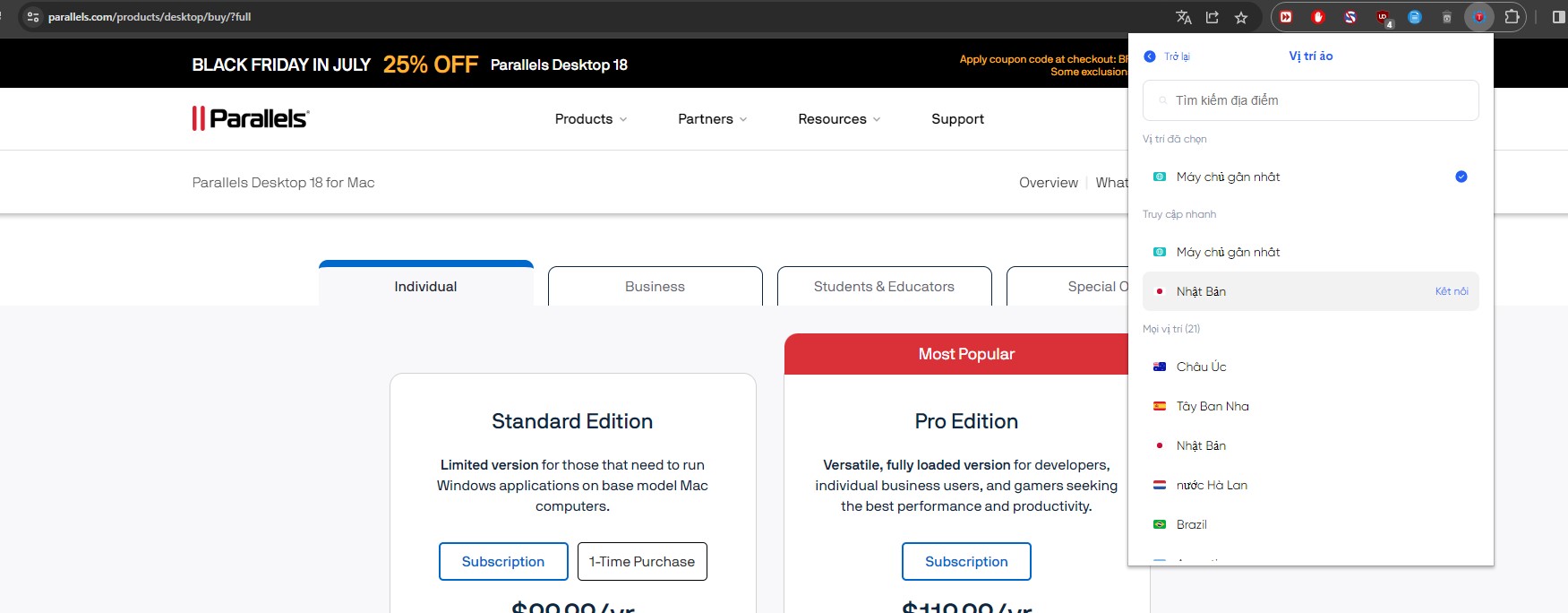
Task: Select Subscription under Pro Edition
Action: click(966, 562)
